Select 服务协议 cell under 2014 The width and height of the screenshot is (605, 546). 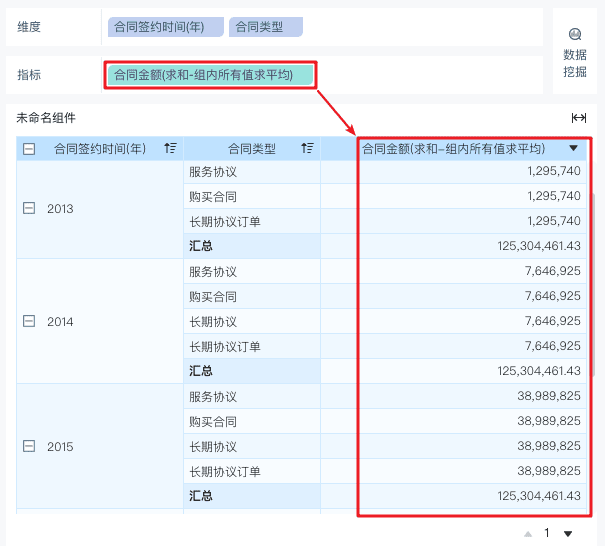point(252,272)
